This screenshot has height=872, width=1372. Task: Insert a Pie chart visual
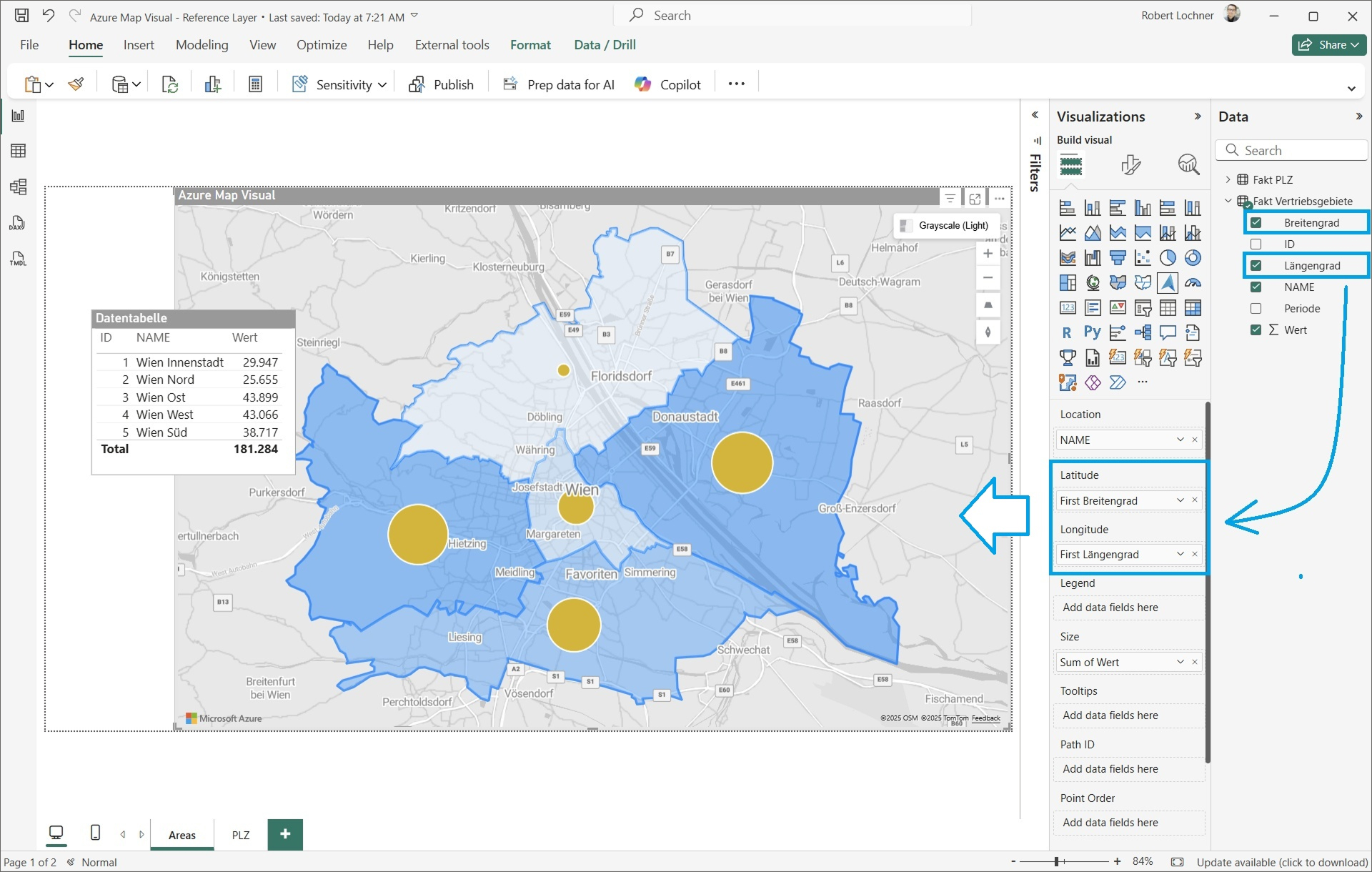[x=1168, y=257]
